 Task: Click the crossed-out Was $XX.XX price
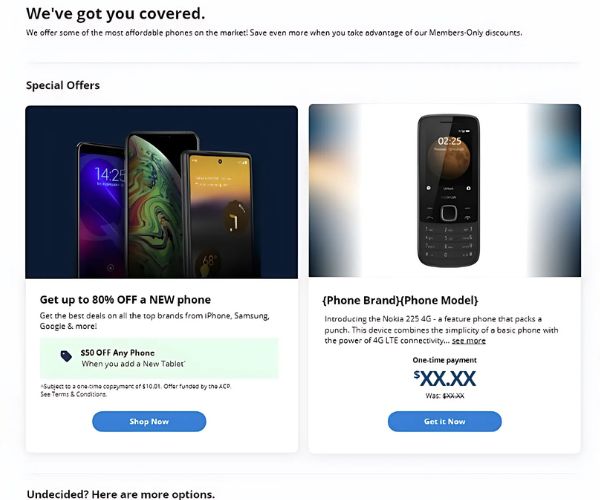pos(445,396)
